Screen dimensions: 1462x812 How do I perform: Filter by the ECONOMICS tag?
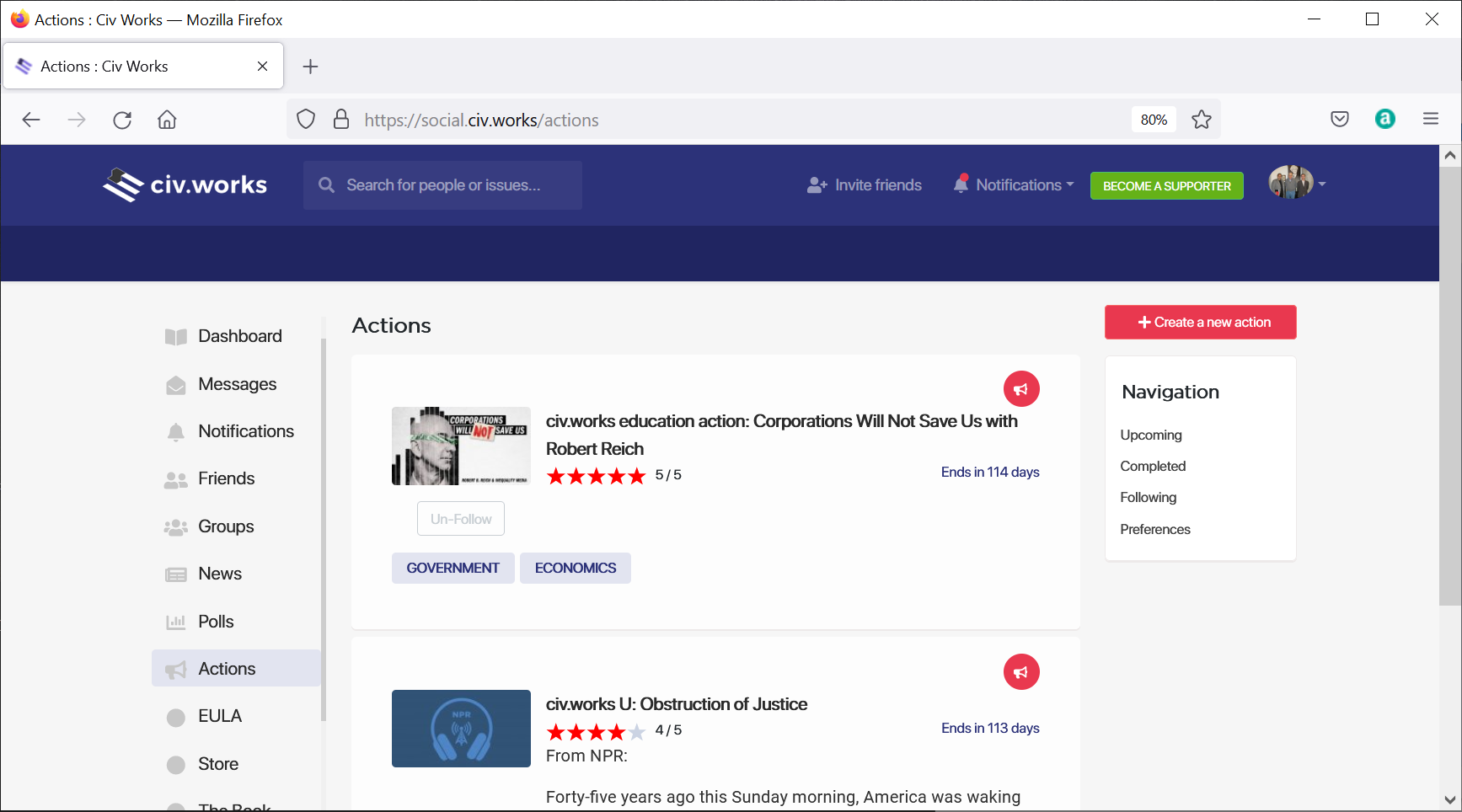click(575, 569)
